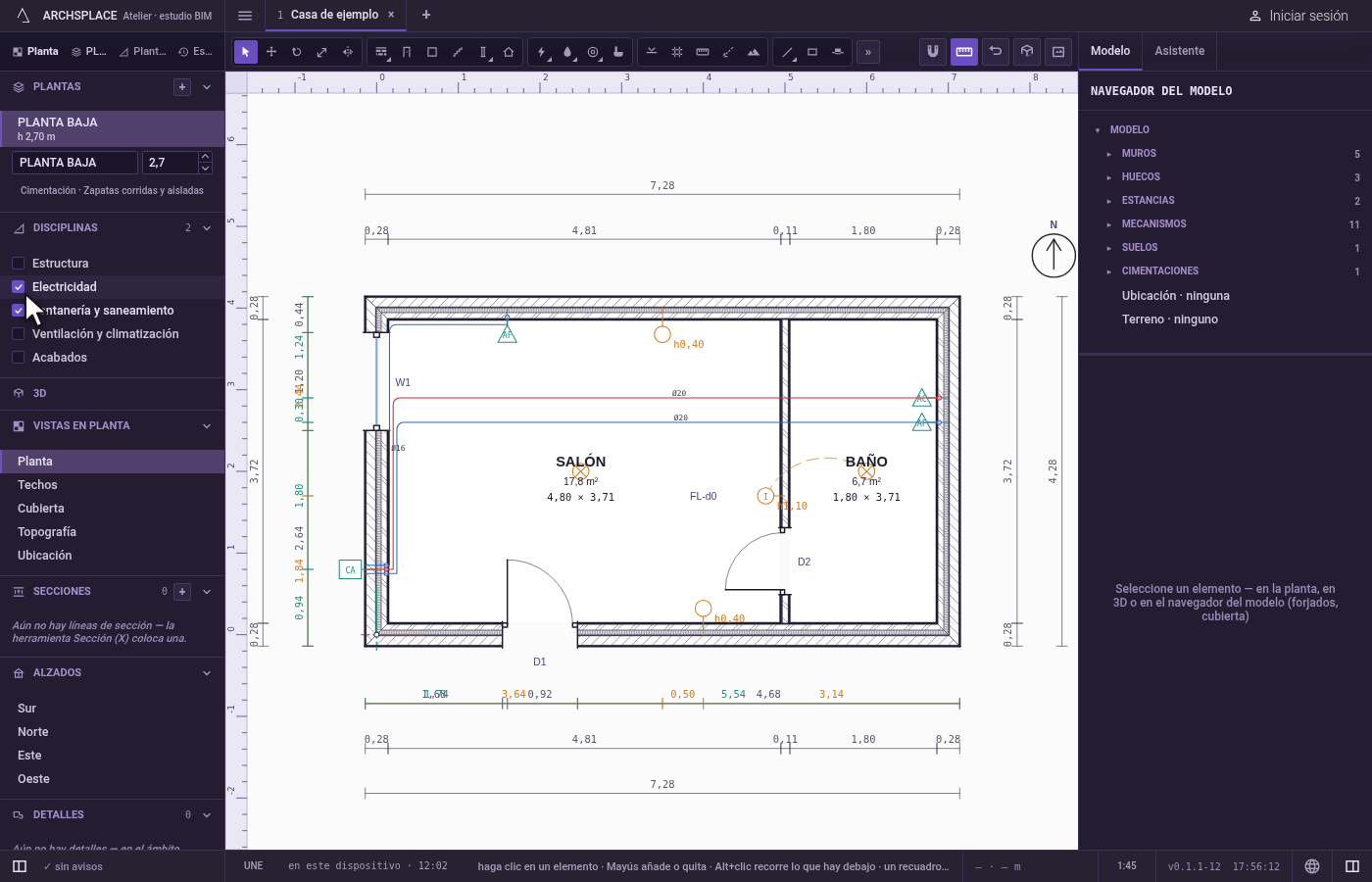The height and width of the screenshot is (882, 1372).
Task: Open the hamburger main menu
Action: (245, 15)
